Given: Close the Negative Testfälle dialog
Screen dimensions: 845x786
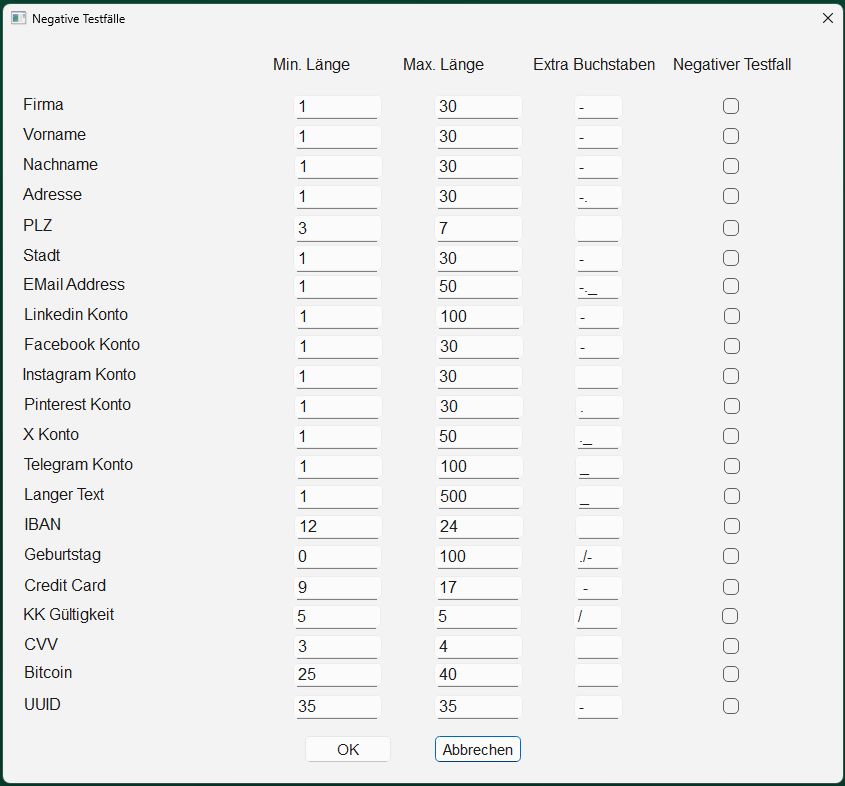Looking at the screenshot, I should pyautogui.click(x=828, y=18).
